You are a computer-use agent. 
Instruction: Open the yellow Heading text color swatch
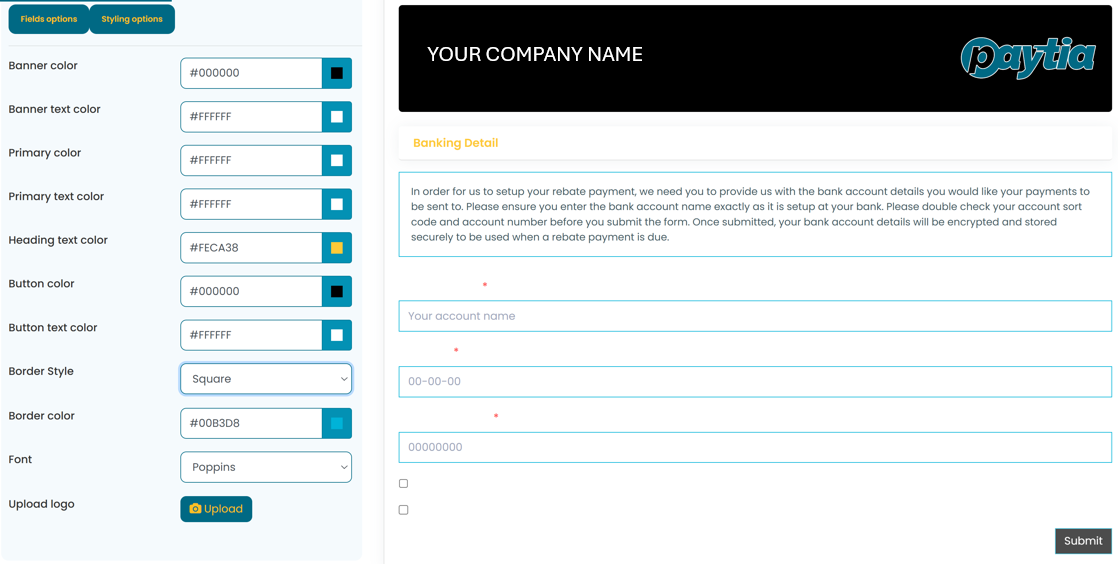(x=337, y=247)
